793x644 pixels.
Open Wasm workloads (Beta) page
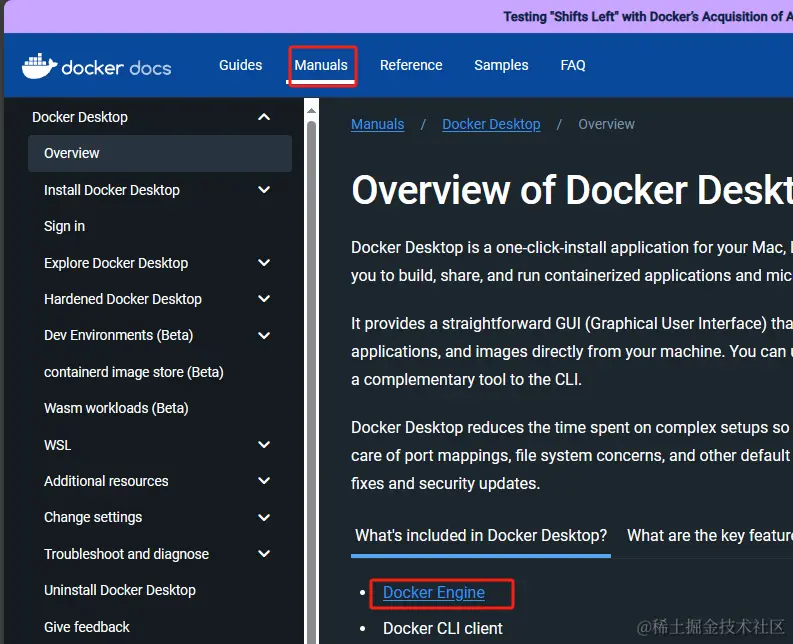(x=116, y=408)
